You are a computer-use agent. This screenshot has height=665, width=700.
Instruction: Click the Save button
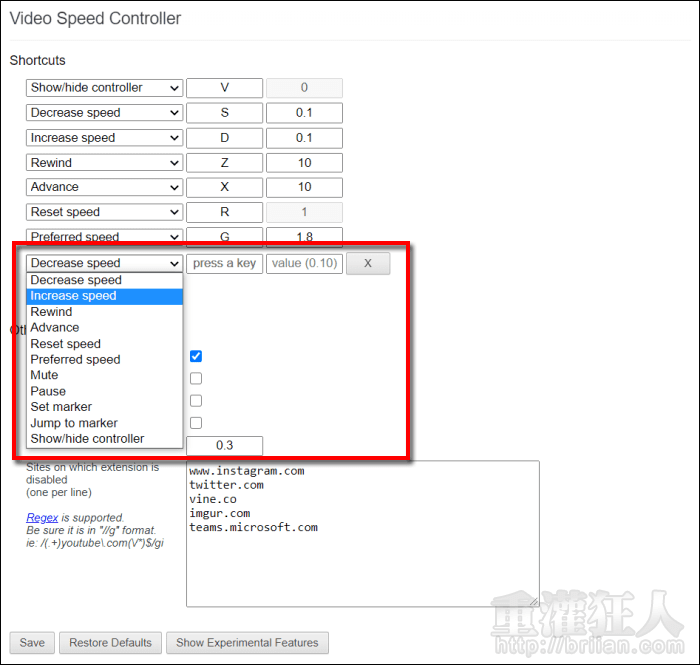(32, 642)
